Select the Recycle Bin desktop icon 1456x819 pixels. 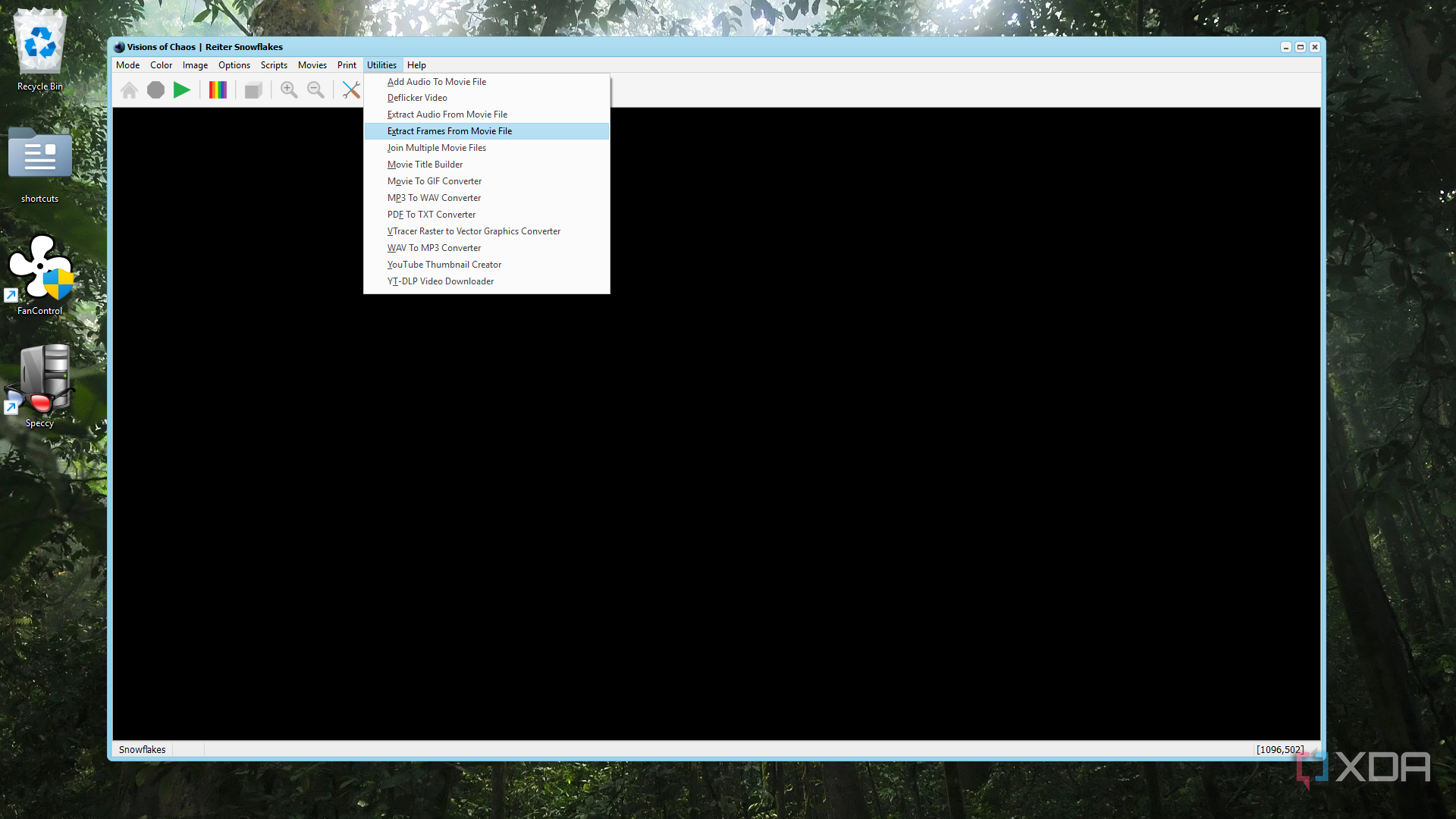(39, 49)
